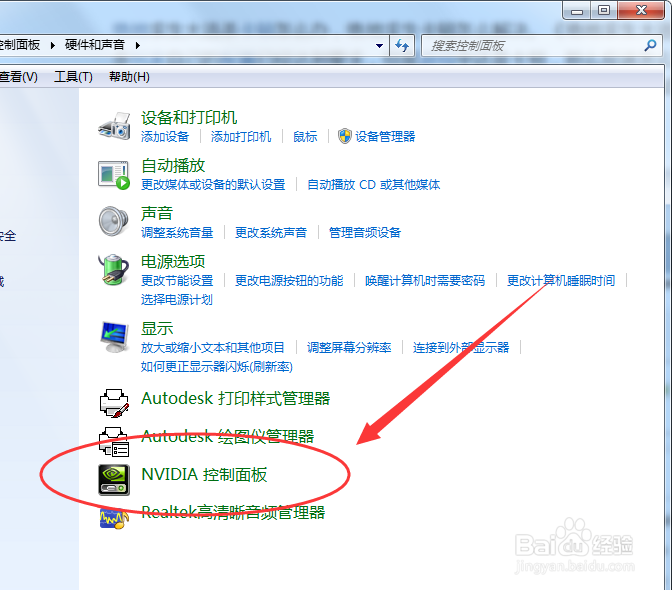Click the 更改计算机睡眠时间 link
Screen dimensions: 672x590
561,281
